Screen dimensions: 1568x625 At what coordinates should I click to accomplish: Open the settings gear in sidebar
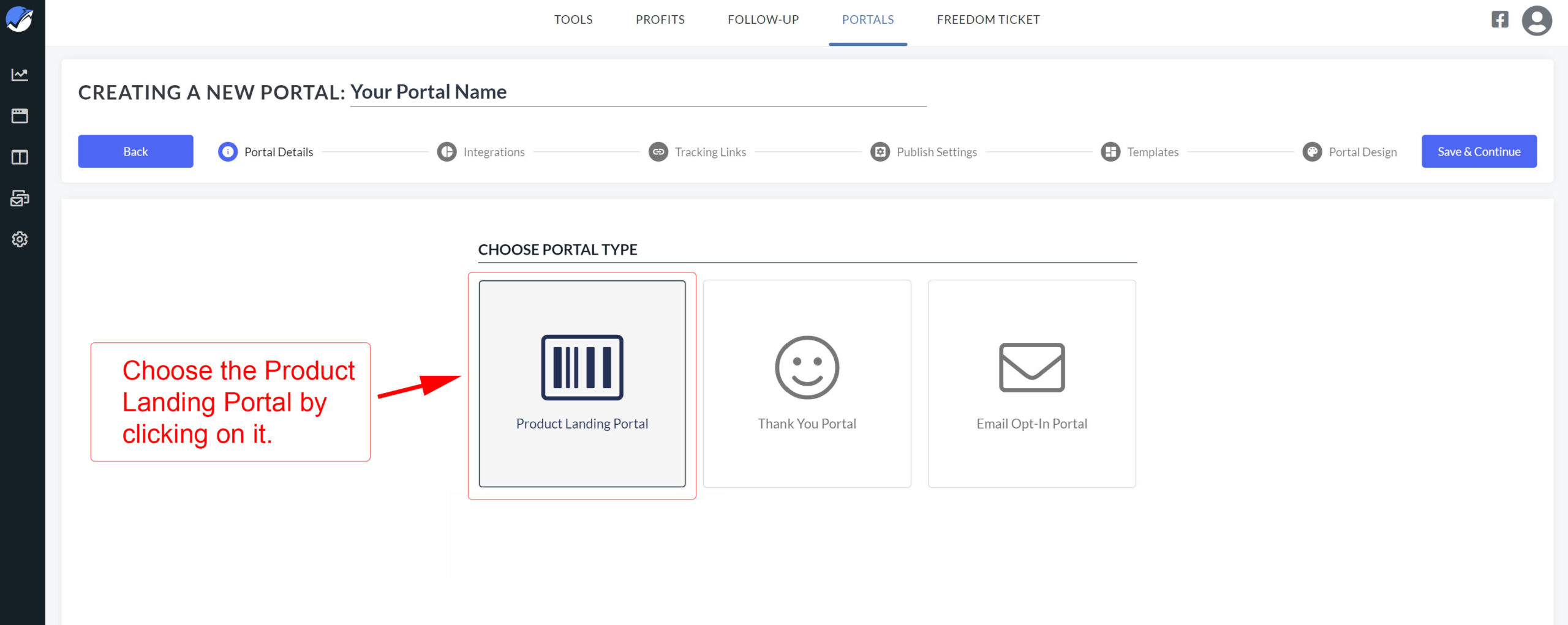(x=20, y=239)
